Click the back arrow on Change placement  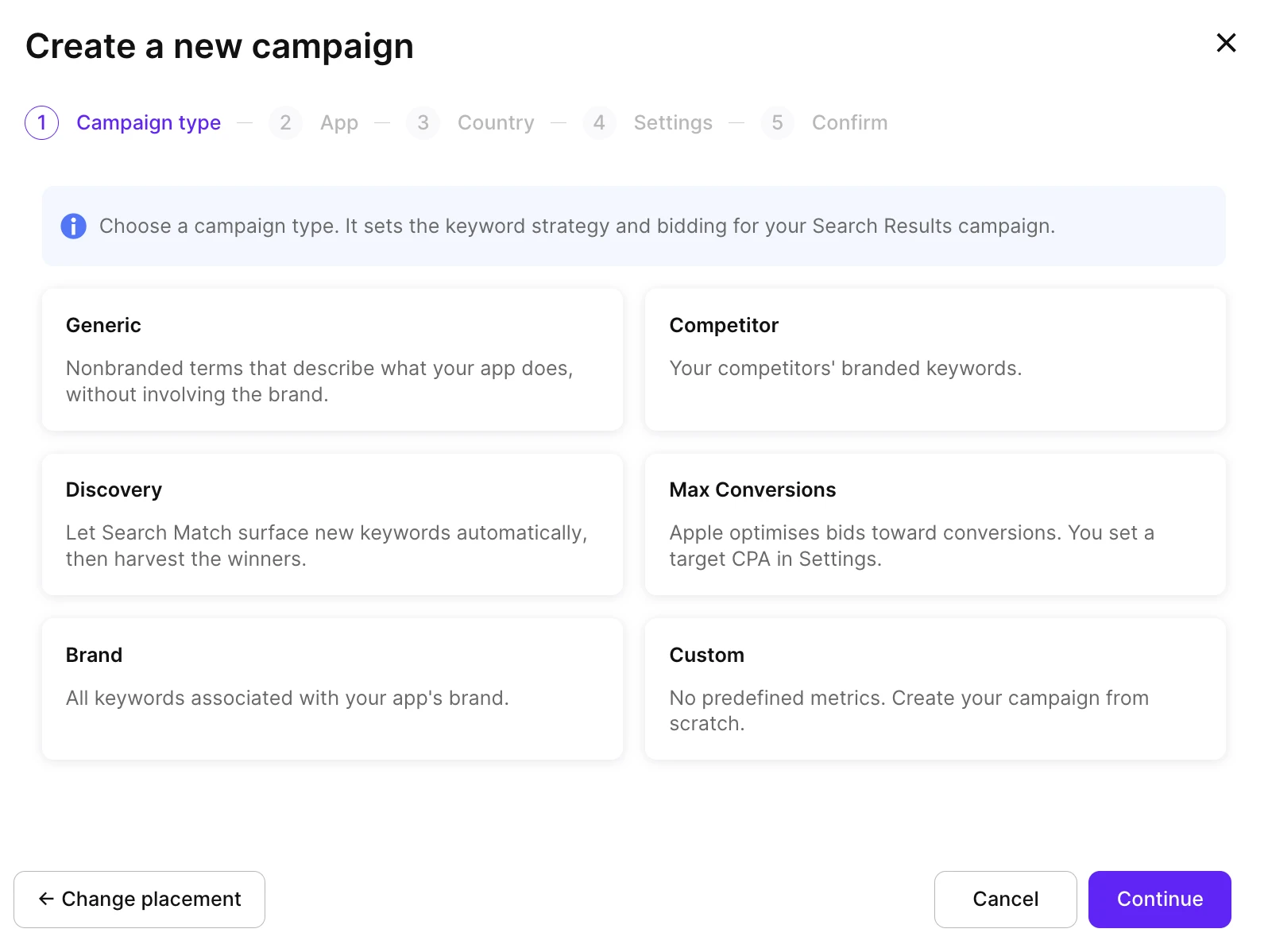(x=46, y=899)
